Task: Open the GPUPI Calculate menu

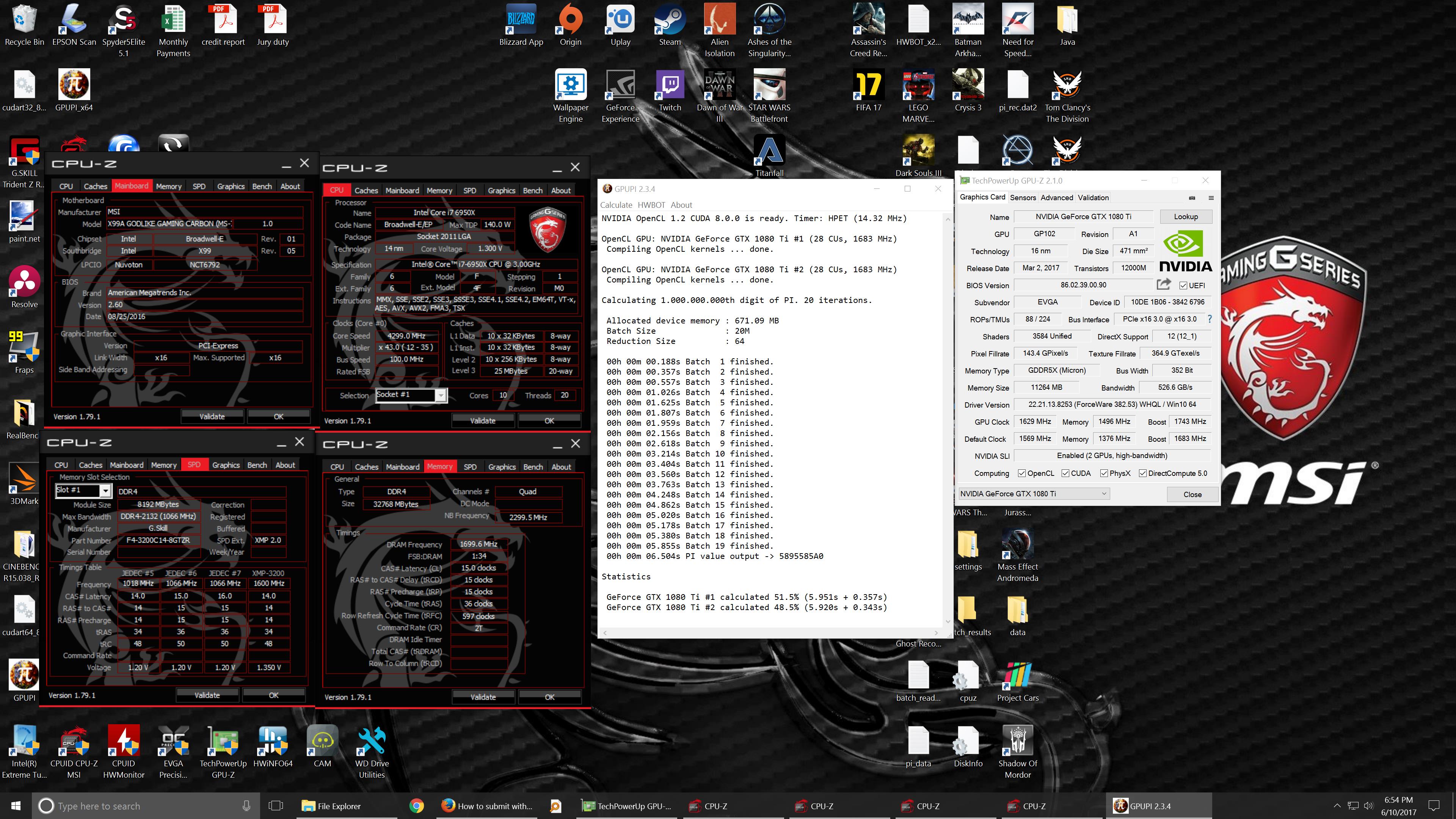Action: click(615, 205)
